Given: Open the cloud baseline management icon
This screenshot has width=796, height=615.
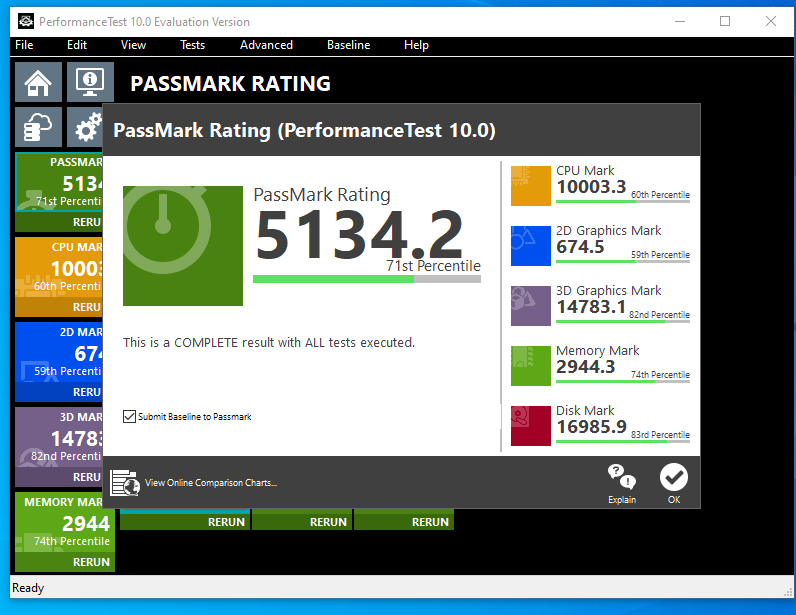Looking at the screenshot, I should (38, 127).
